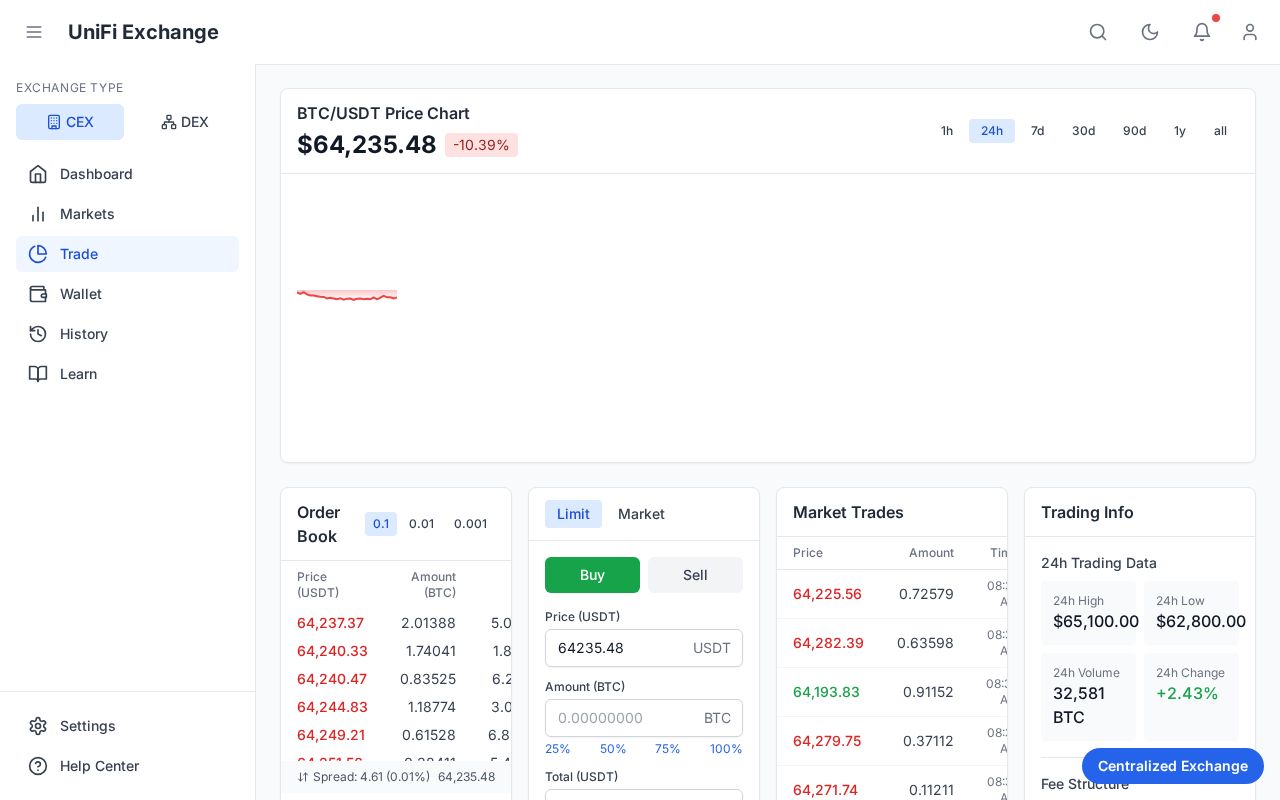Viewport: 1280px width, 800px height.
Task: Open the notifications bell
Action: coord(1202,32)
